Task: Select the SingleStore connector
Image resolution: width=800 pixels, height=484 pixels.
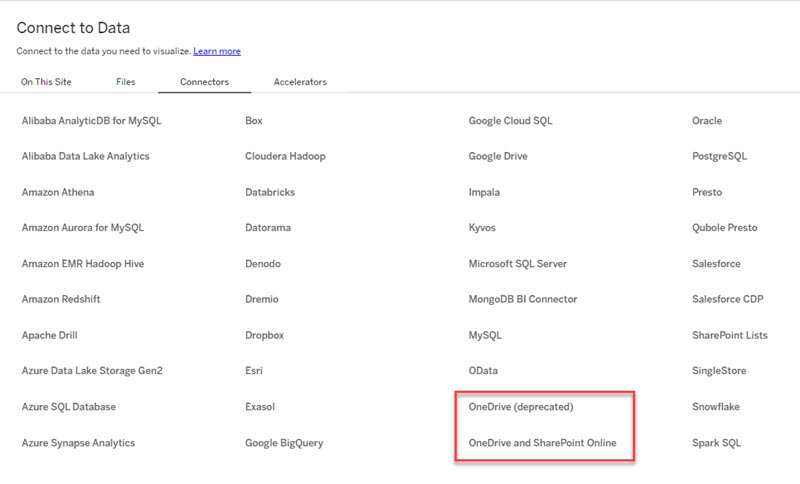Action: click(719, 371)
